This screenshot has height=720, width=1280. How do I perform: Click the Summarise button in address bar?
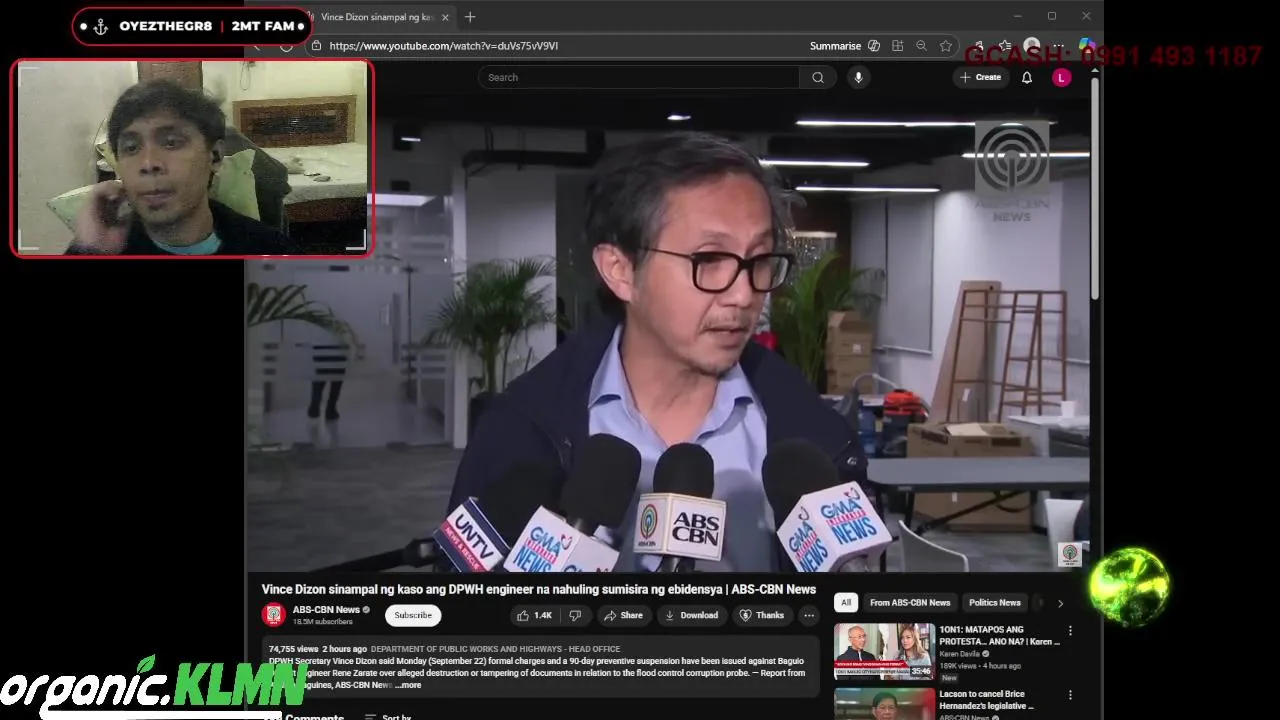point(835,46)
